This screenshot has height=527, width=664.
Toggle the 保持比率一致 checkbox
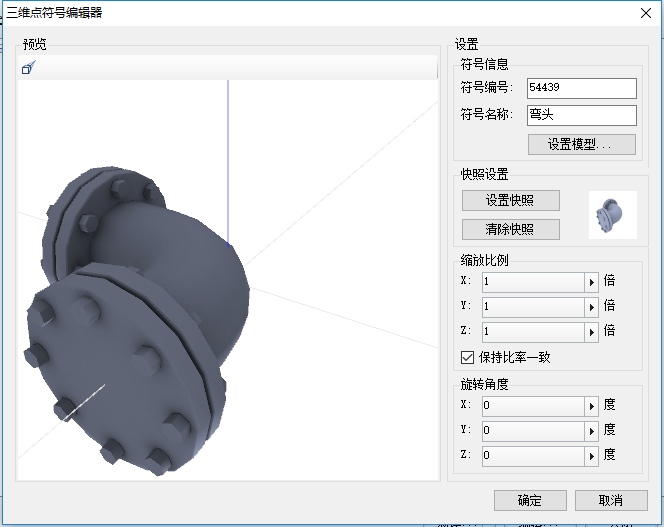point(467,358)
